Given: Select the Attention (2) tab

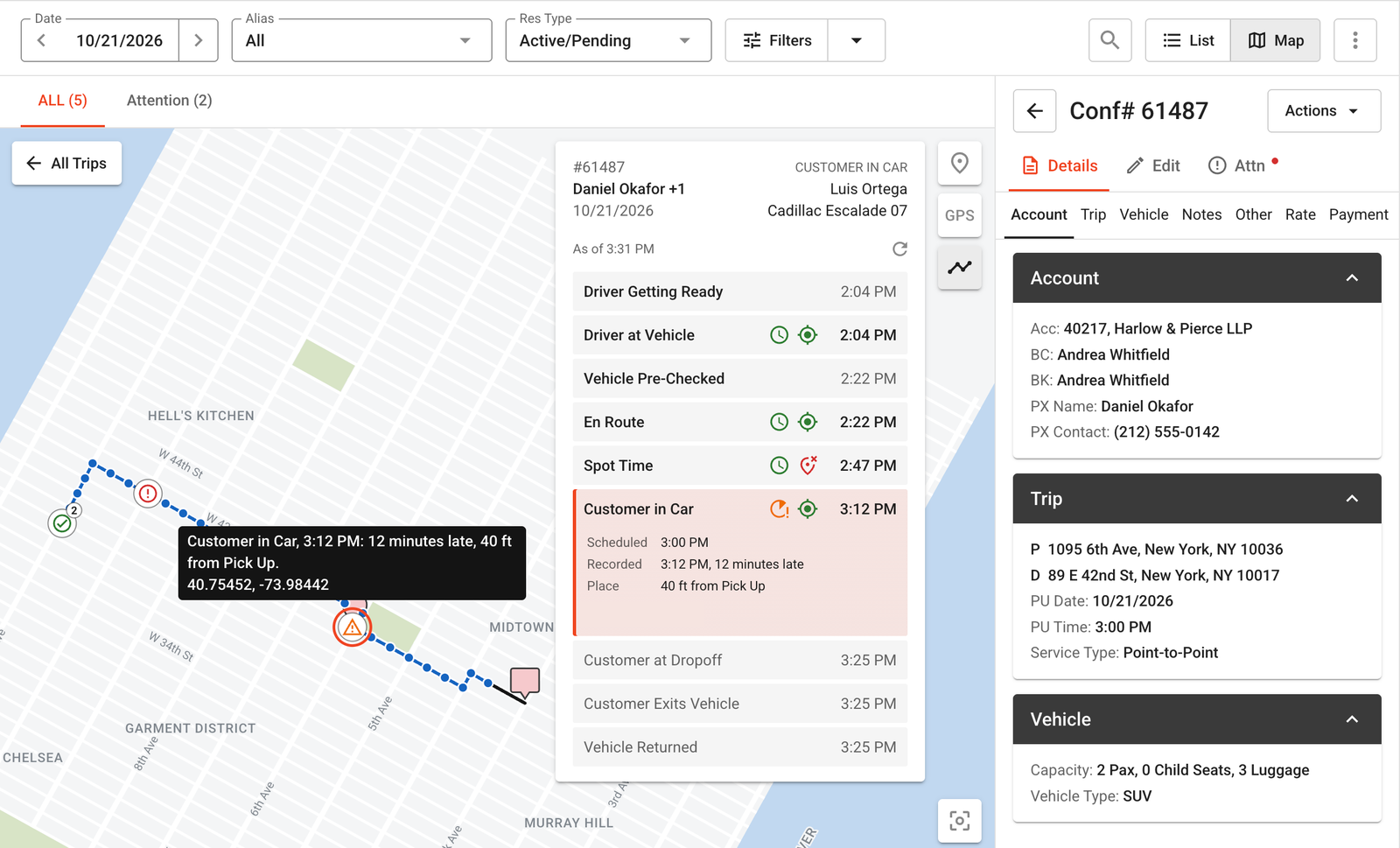Looking at the screenshot, I should point(170,101).
